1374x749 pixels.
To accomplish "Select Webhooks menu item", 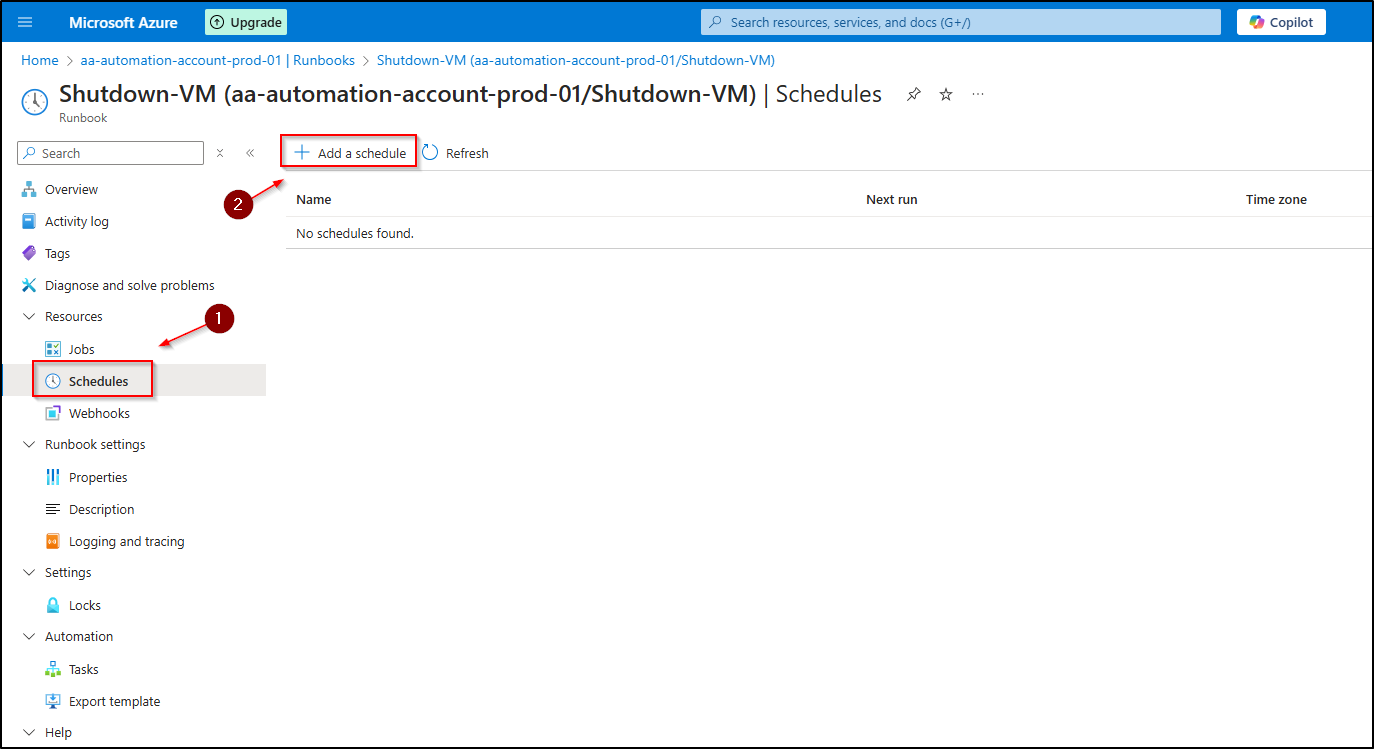I will click(x=99, y=414).
